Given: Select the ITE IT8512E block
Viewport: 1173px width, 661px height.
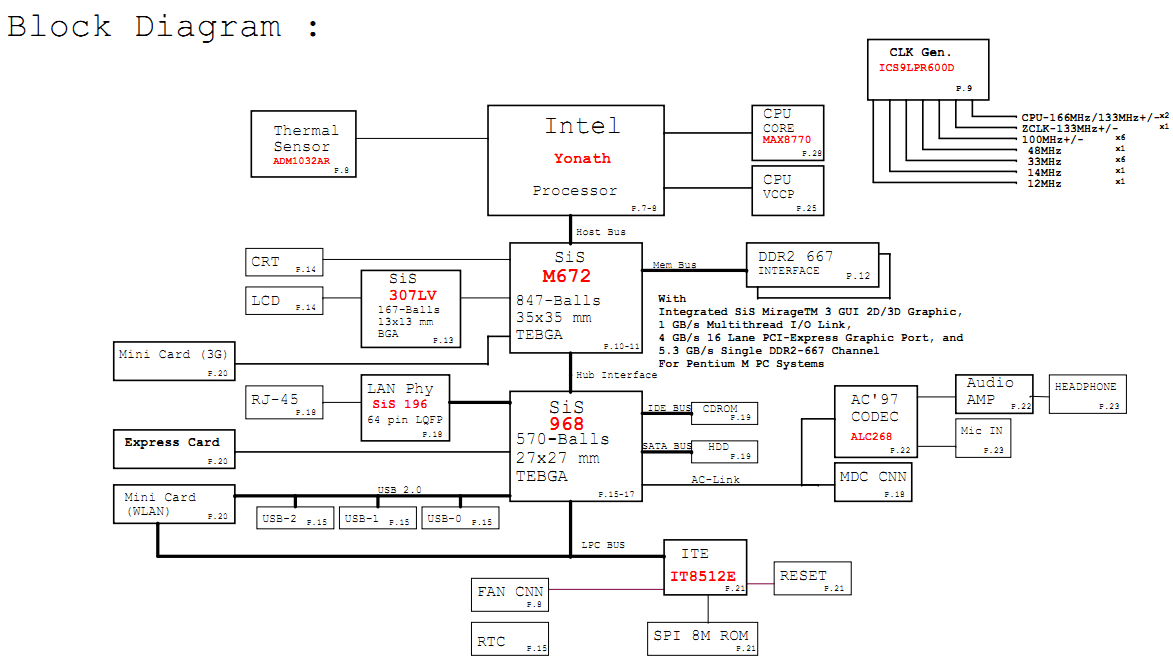Looking at the screenshot, I should coord(705,568).
